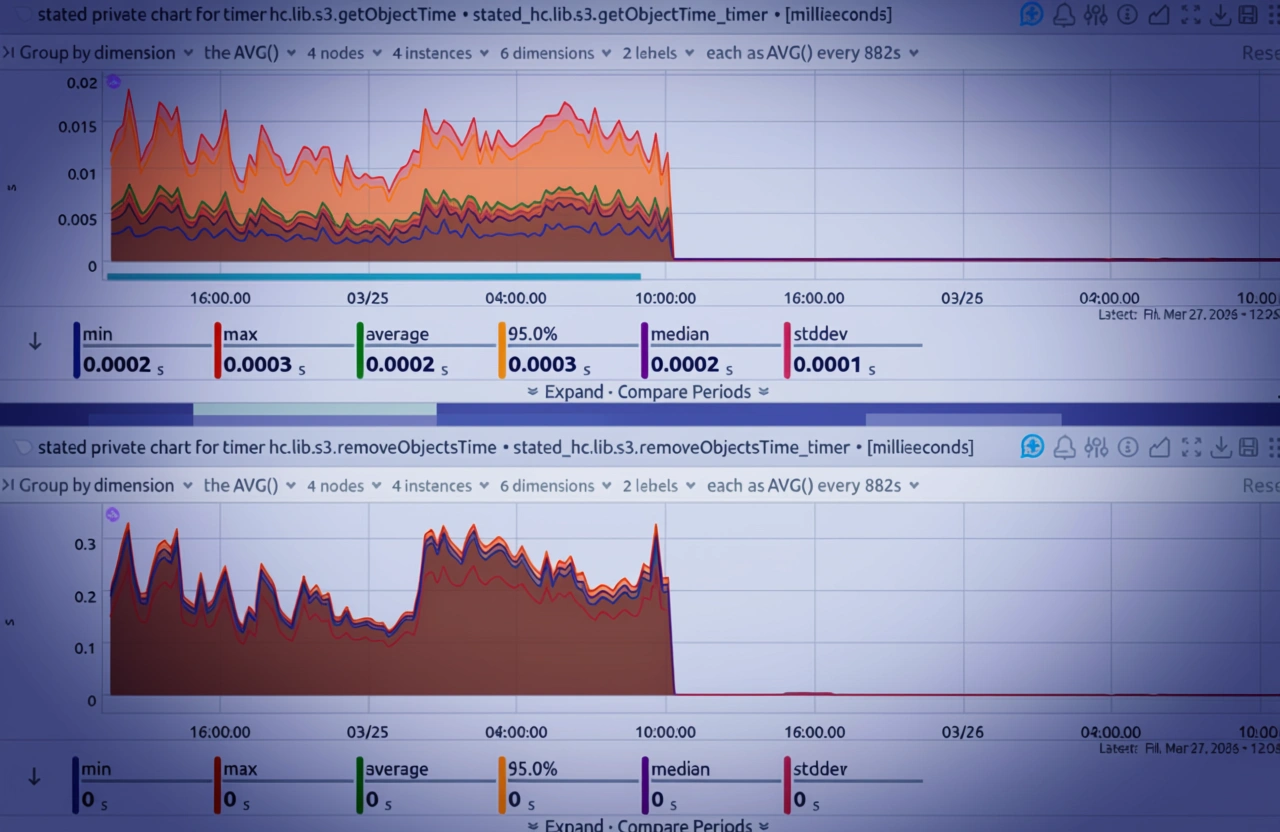
Task: Open the 4 nodes dropdown on top chart
Action: click(x=343, y=53)
